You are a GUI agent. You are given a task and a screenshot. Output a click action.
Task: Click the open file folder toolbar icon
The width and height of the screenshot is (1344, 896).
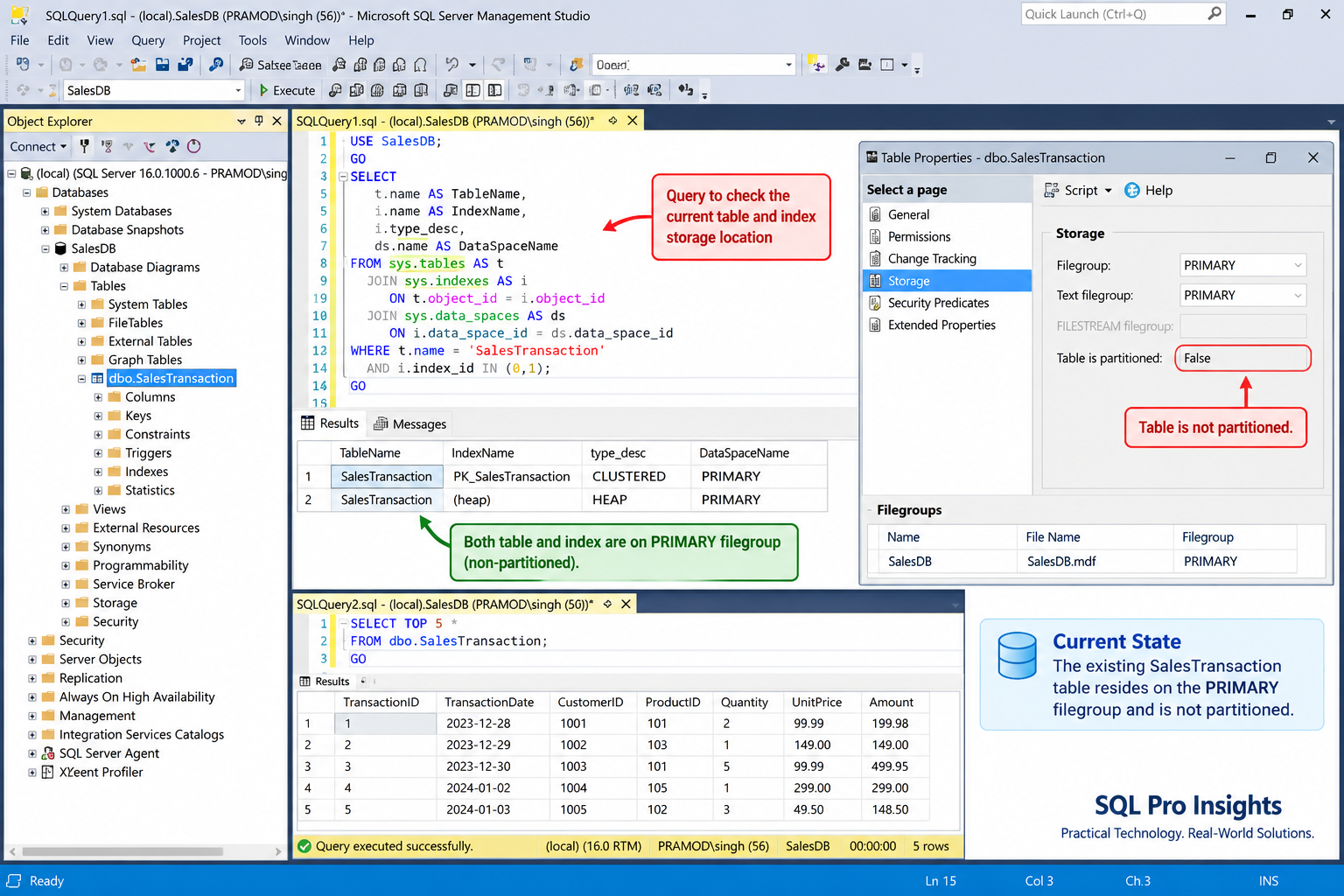click(x=138, y=65)
